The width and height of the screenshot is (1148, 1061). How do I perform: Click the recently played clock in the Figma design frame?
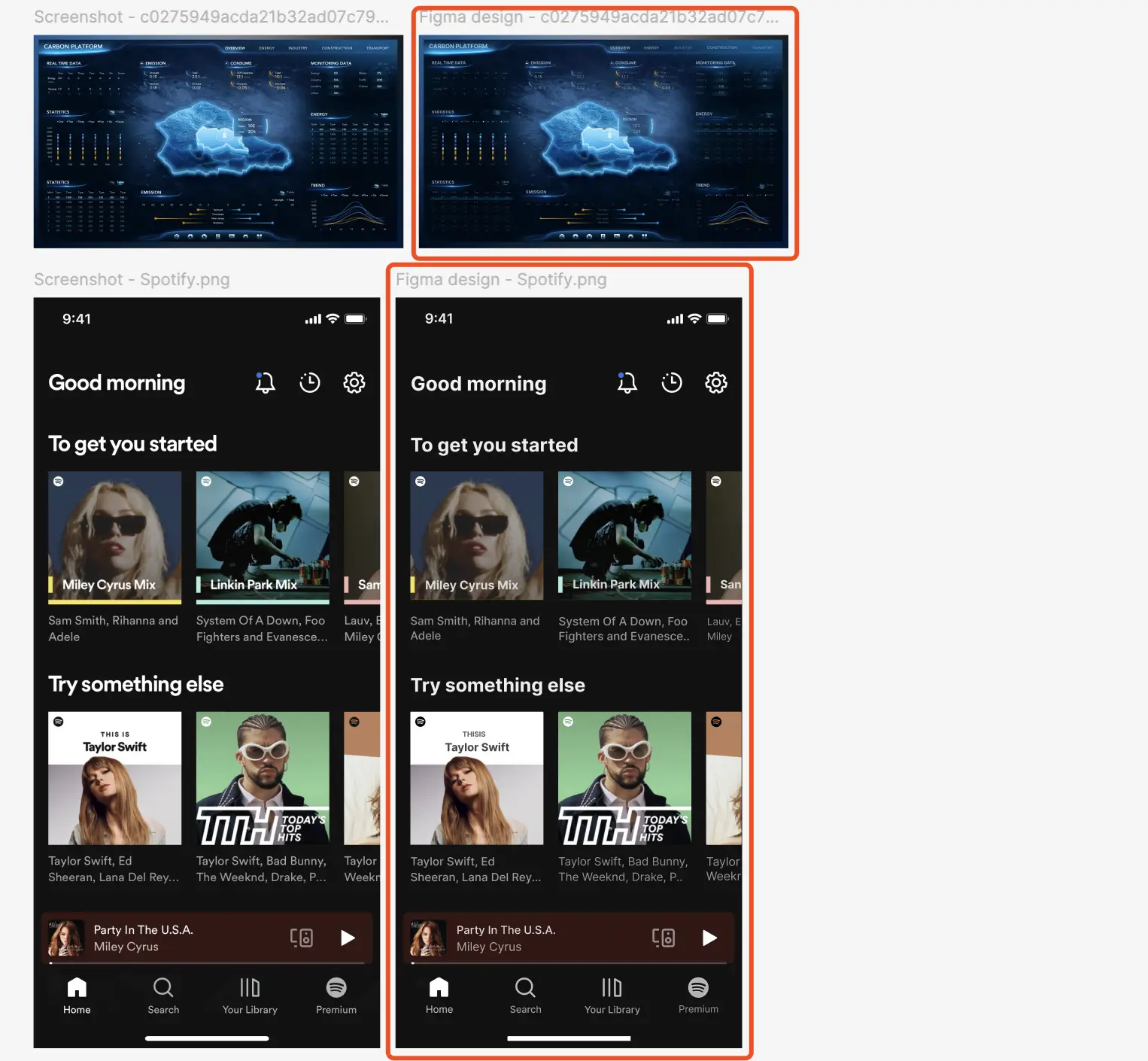[x=671, y=383]
